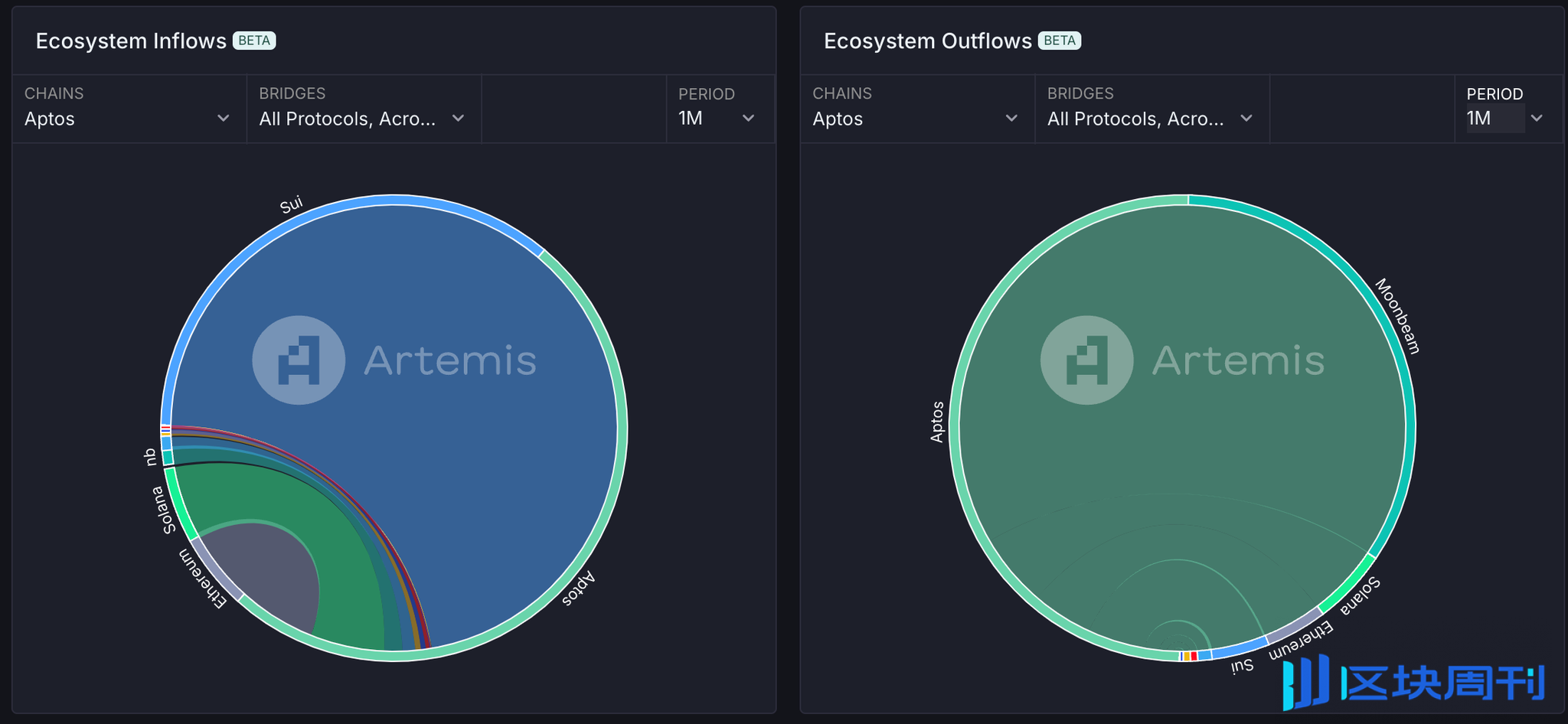Select the Solana label on the outflows chart
Screen dimensions: 1568x724
tap(1360, 595)
